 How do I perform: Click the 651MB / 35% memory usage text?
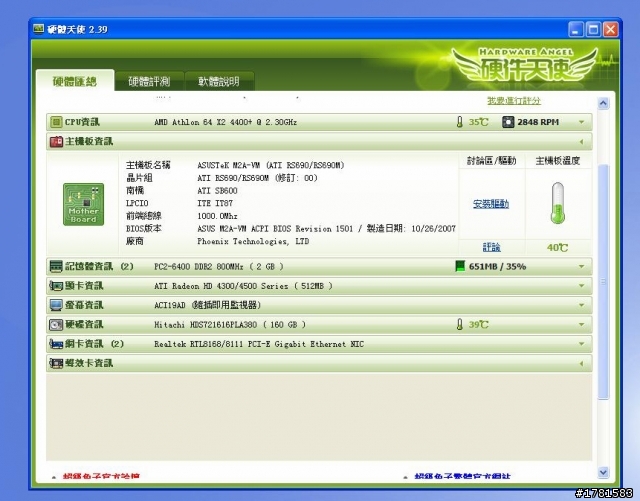pyautogui.click(x=497, y=267)
